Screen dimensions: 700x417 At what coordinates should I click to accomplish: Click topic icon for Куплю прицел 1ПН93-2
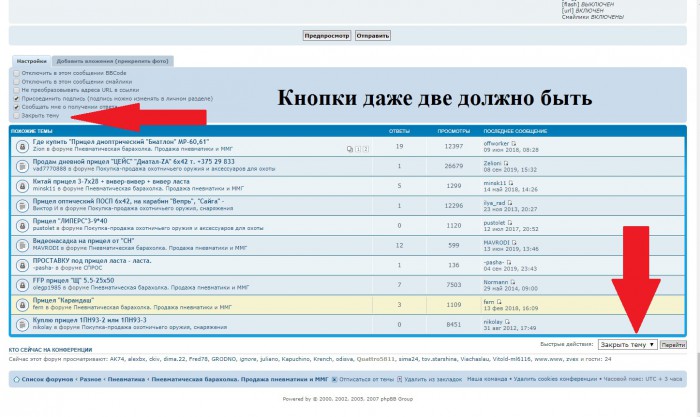click(22, 325)
